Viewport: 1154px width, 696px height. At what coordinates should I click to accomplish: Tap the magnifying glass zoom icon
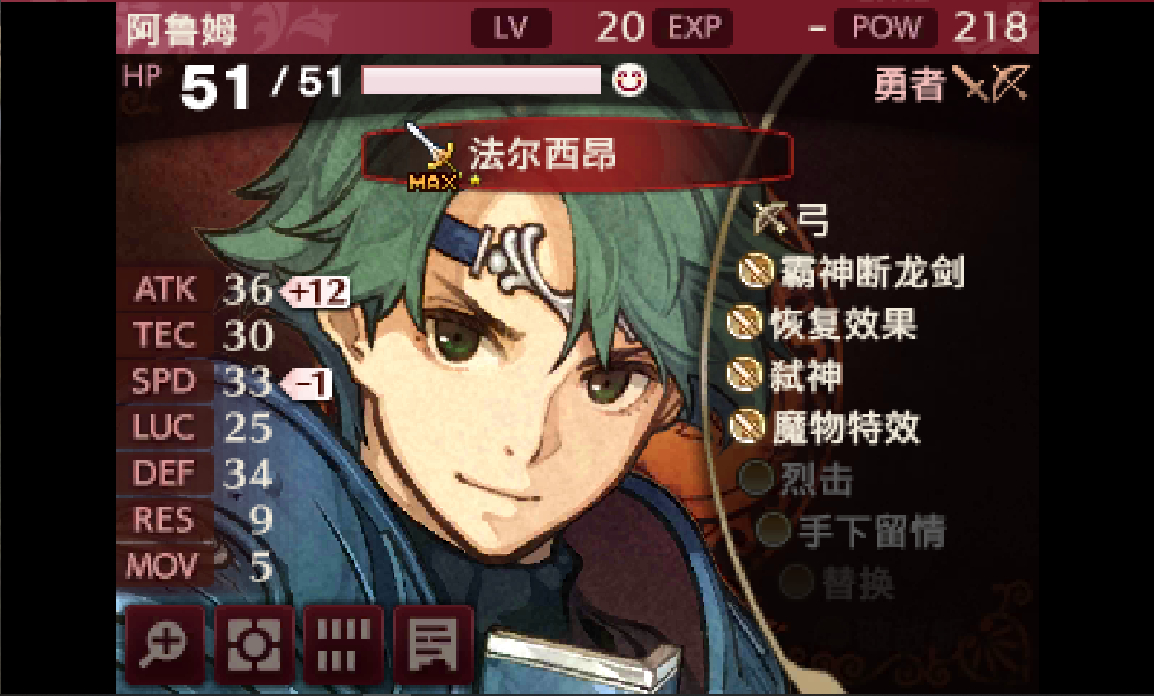coord(165,645)
